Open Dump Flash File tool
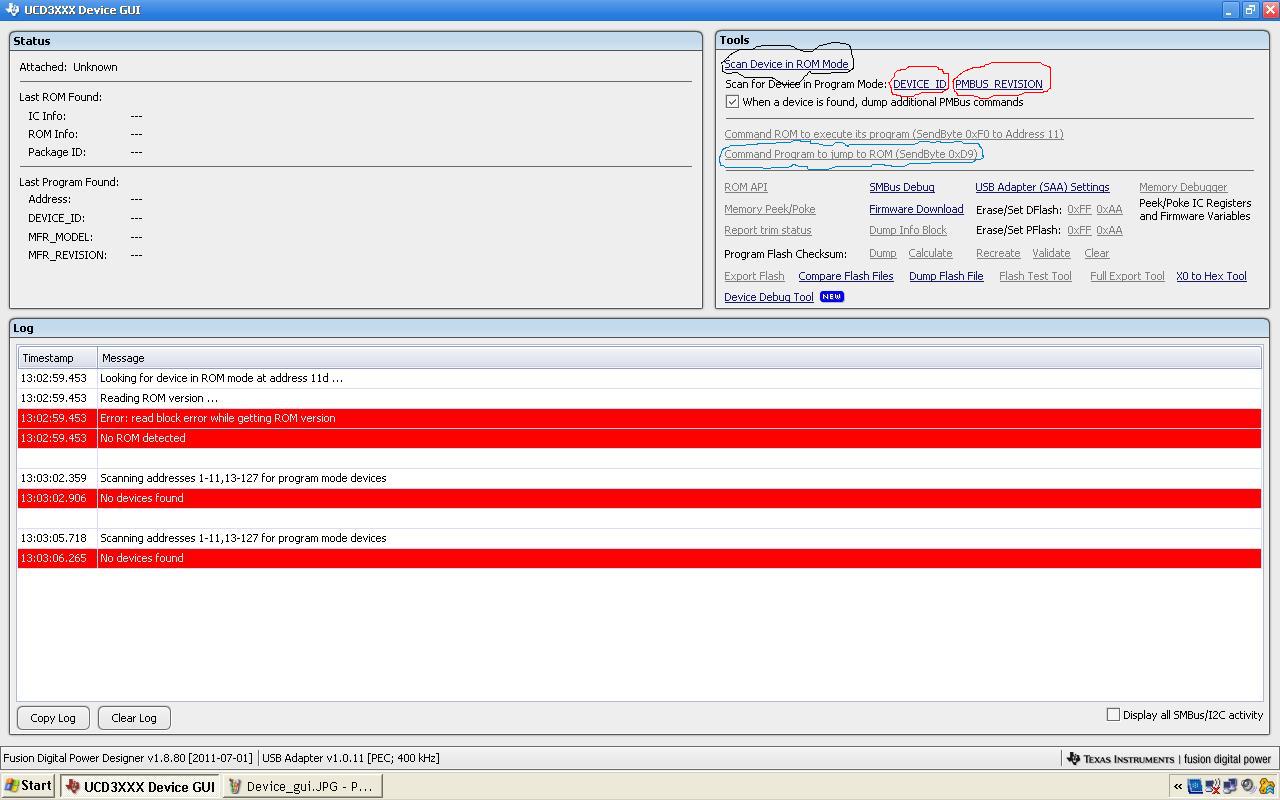The image size is (1280, 800). 945,276
